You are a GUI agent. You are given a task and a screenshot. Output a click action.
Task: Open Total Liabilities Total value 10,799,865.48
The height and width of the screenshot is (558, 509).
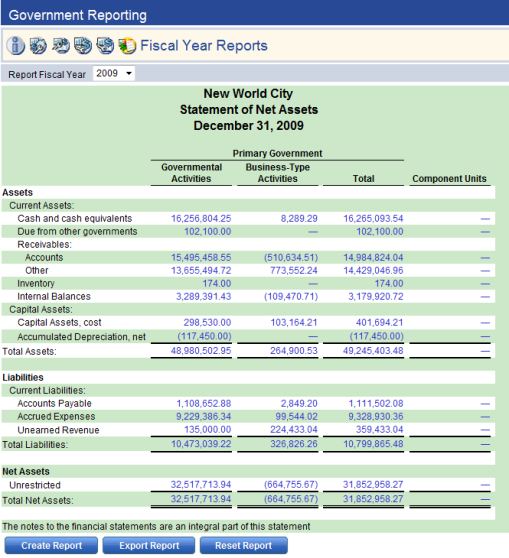373,444
